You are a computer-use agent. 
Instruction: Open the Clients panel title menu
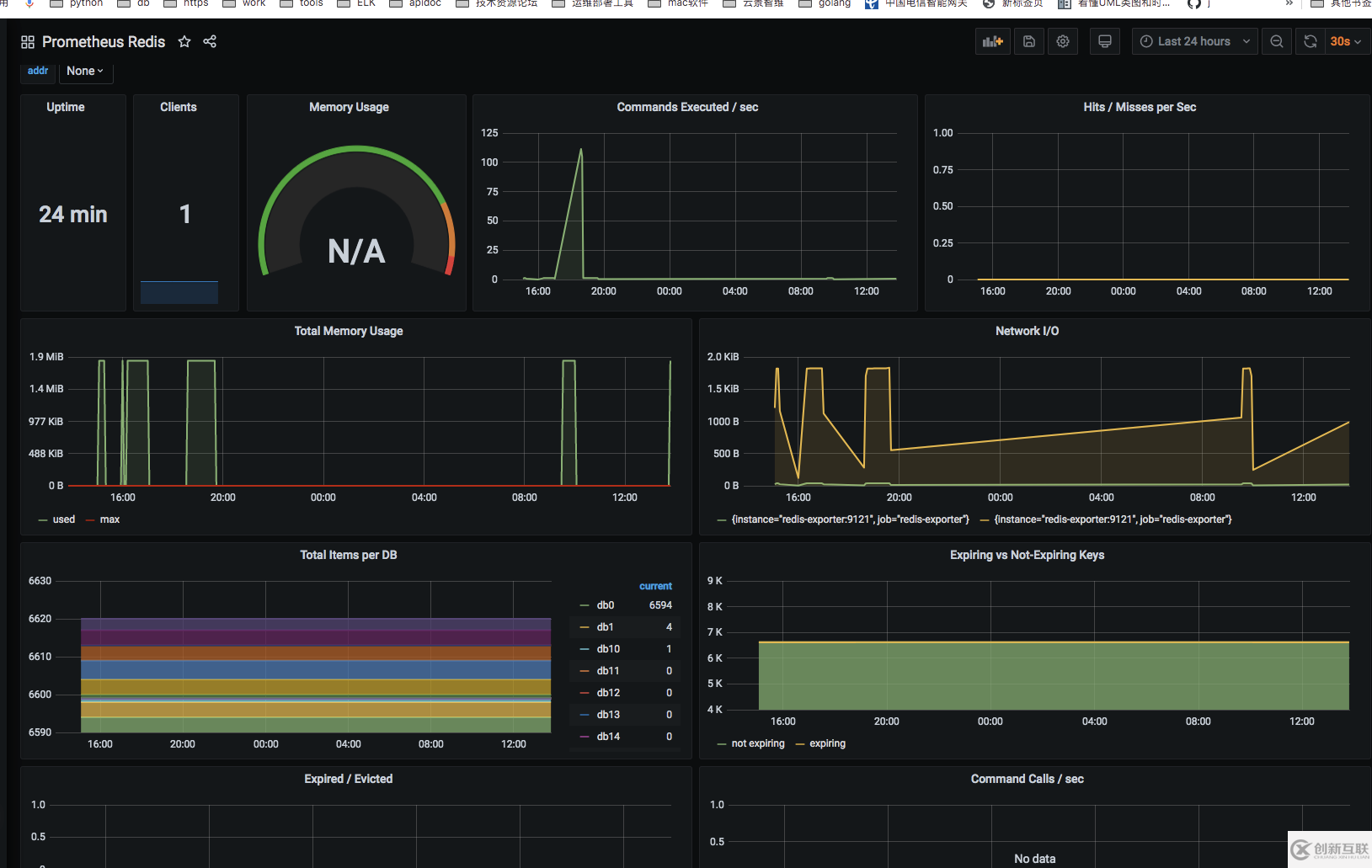(x=179, y=107)
